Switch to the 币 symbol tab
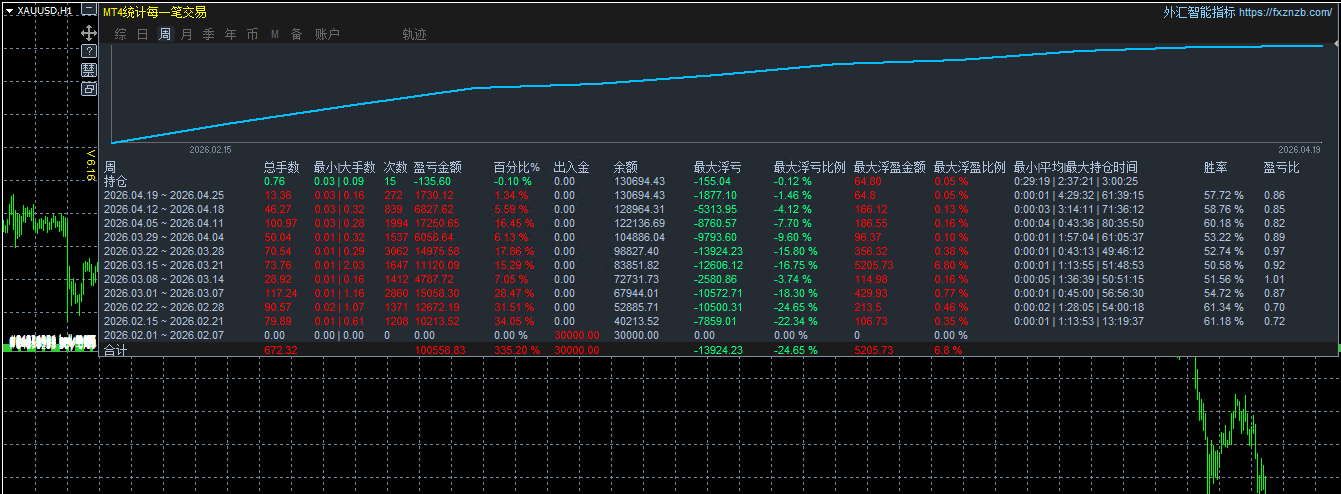The height and width of the screenshot is (494, 1341). click(252, 34)
